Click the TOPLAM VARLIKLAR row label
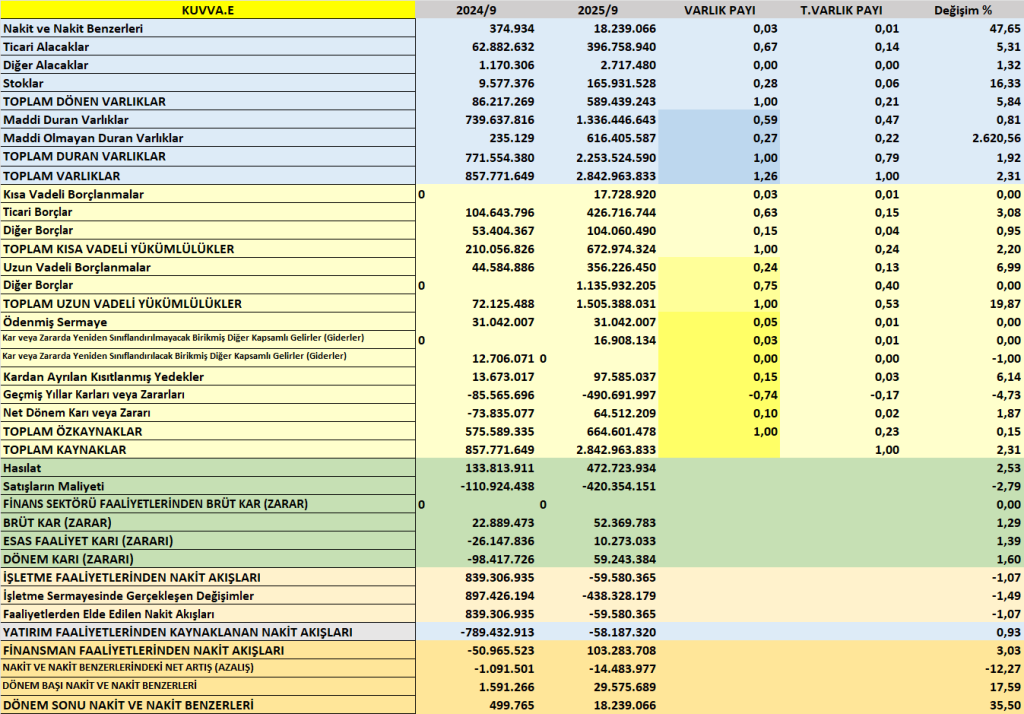The height and width of the screenshot is (714, 1024). [61, 176]
